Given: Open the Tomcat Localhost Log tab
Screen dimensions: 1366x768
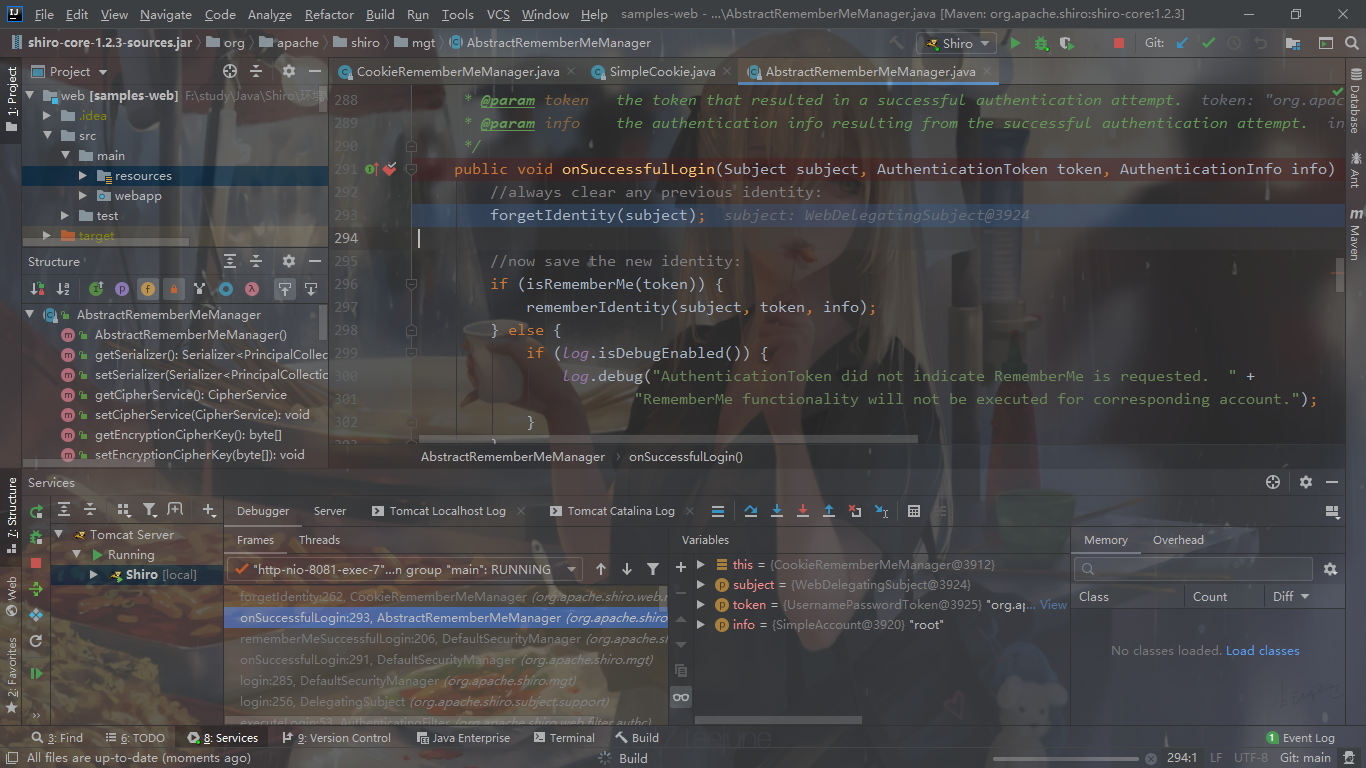Looking at the screenshot, I should click(x=447, y=511).
